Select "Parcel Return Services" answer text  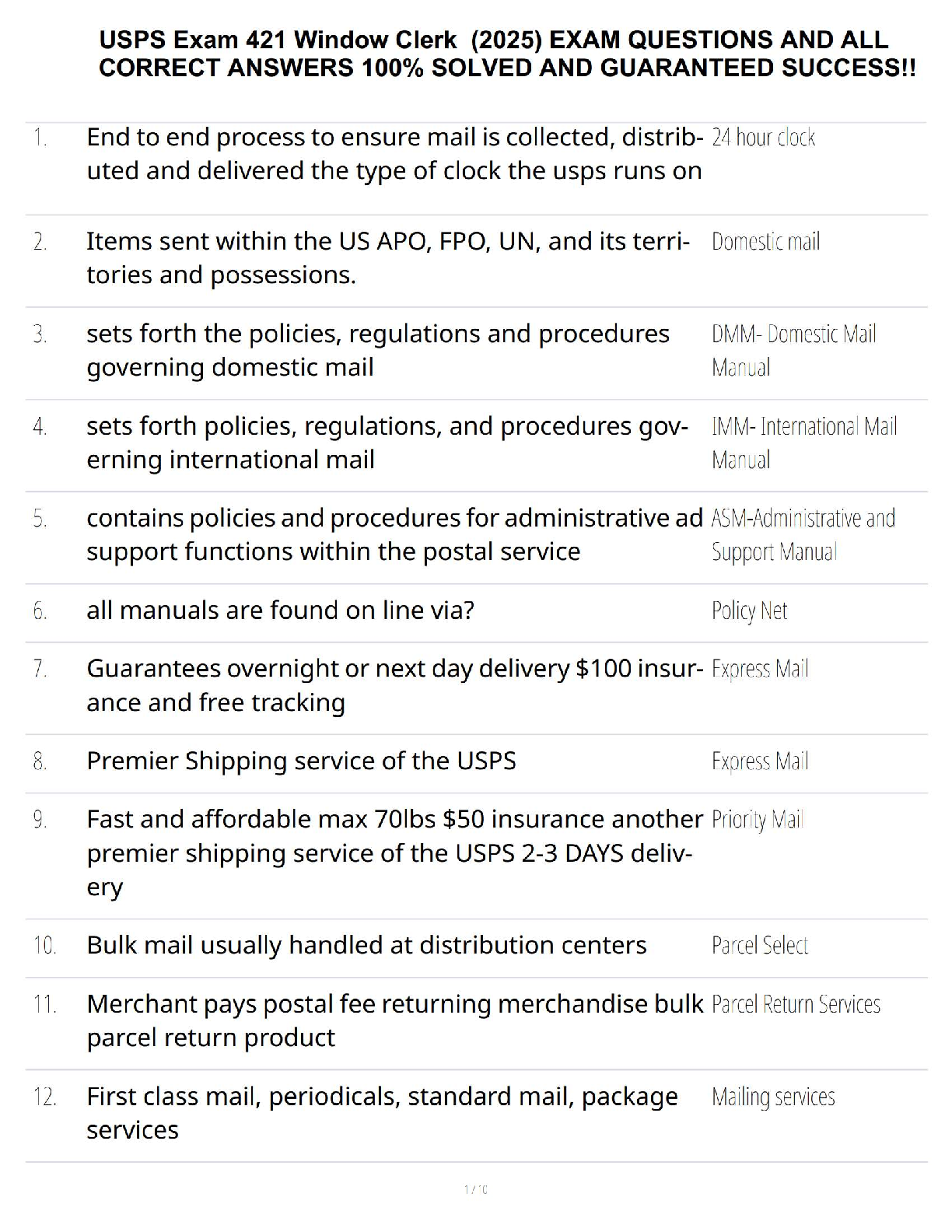tap(796, 1005)
